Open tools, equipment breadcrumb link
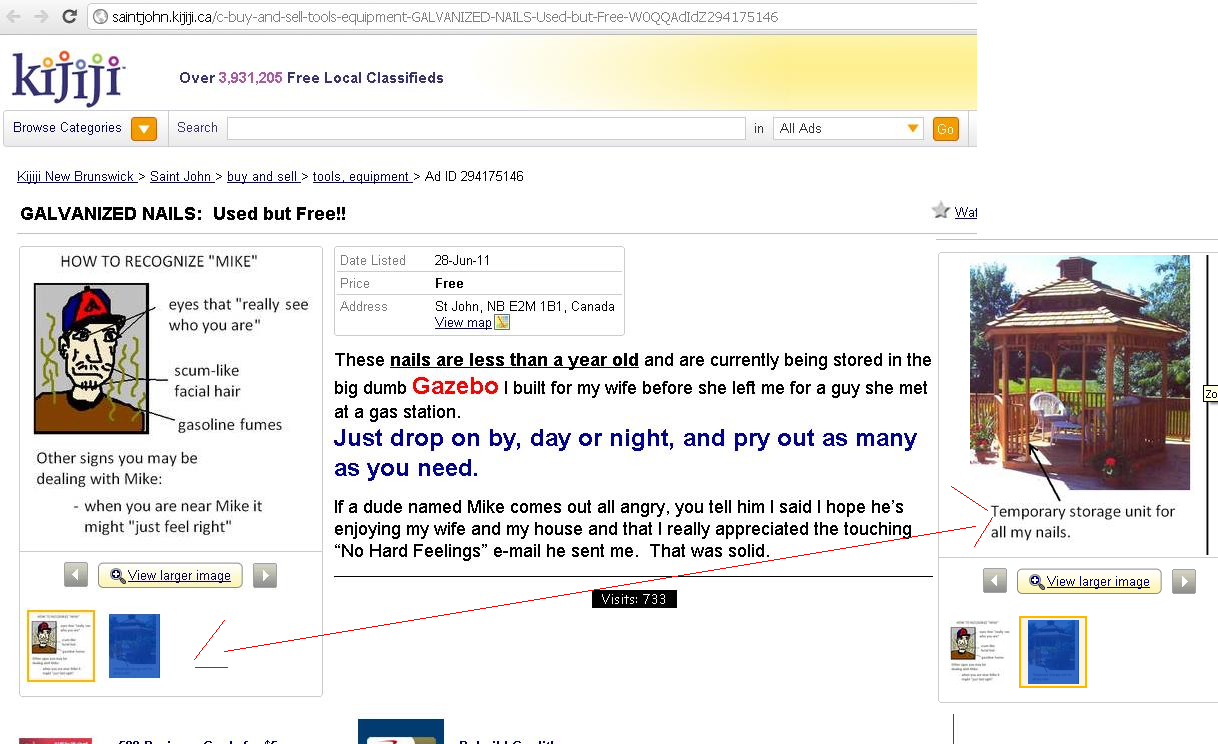Viewport: 1218px width, 744px height. point(361,177)
